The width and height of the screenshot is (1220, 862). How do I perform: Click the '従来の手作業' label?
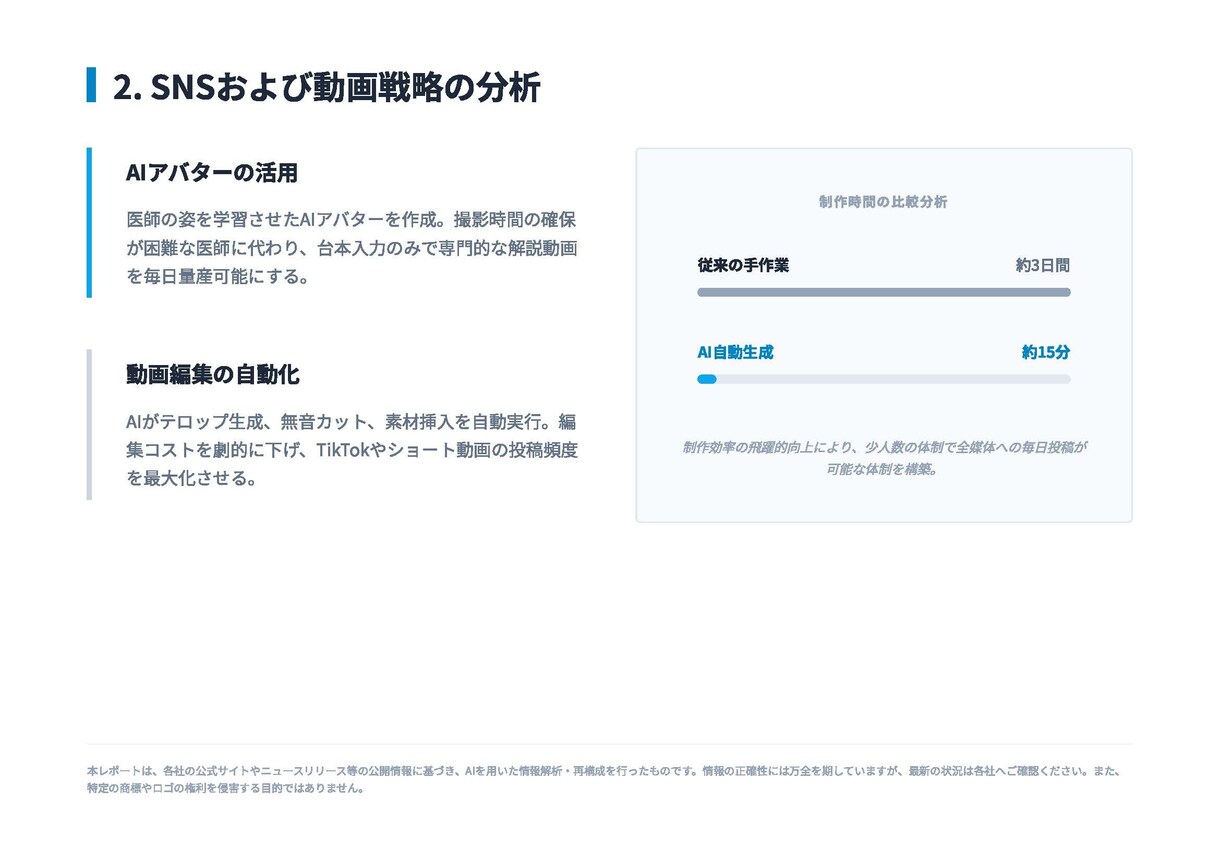click(743, 265)
